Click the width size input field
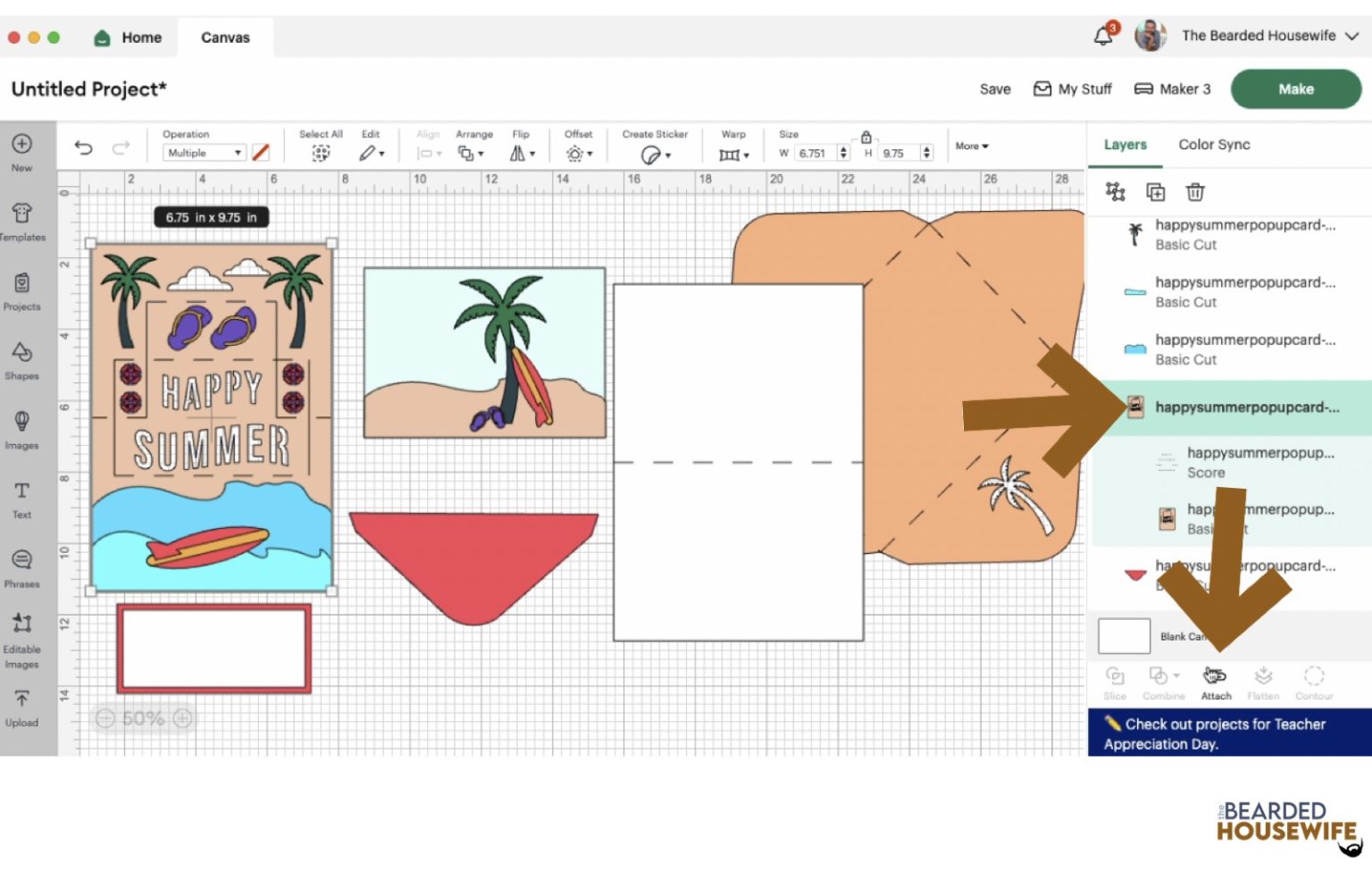The width and height of the screenshot is (1372, 872). click(814, 153)
